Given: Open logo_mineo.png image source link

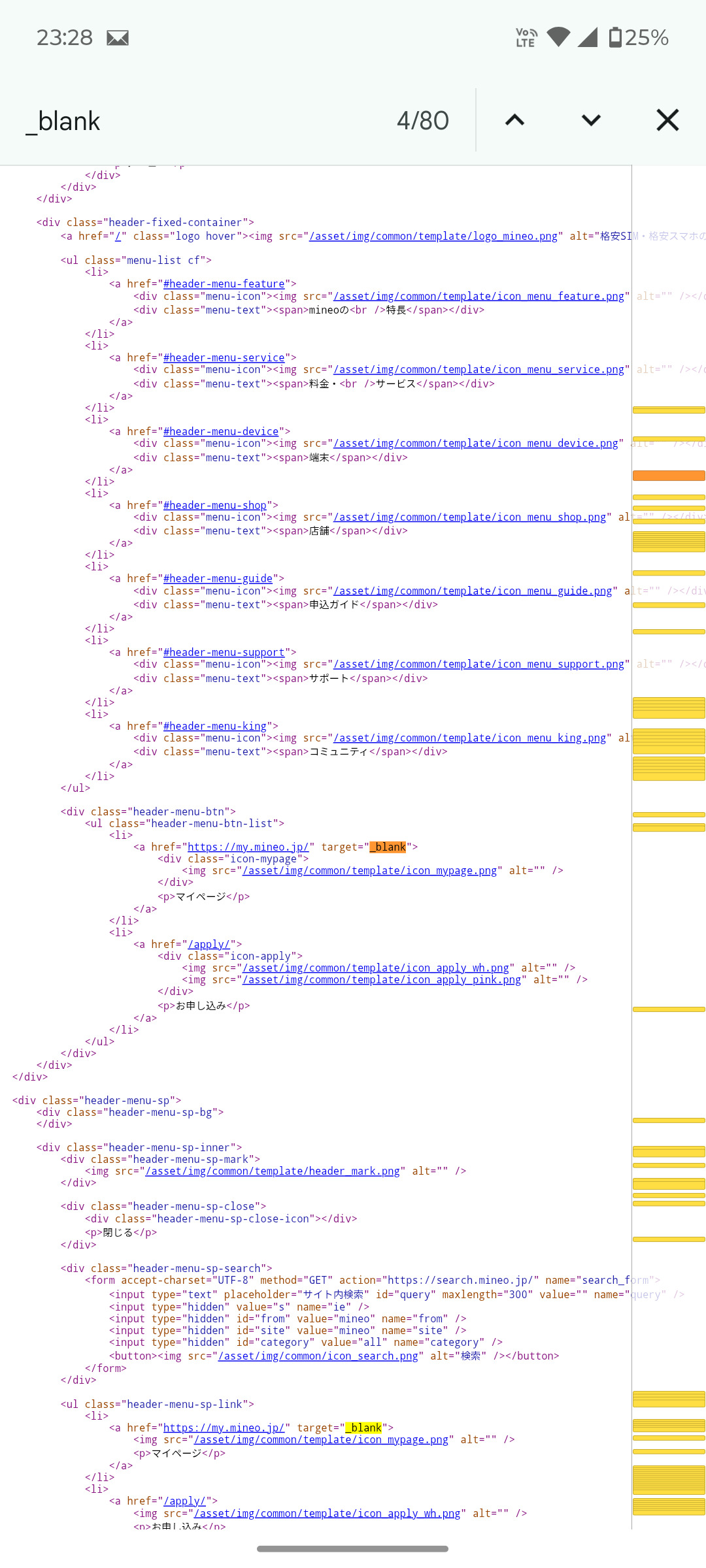Looking at the screenshot, I should 433,237.
